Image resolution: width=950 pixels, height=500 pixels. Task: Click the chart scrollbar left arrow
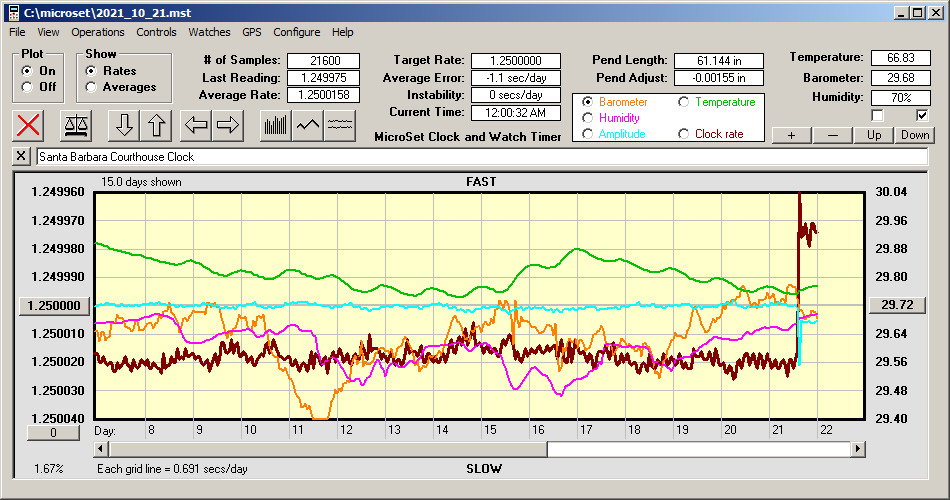click(101, 449)
